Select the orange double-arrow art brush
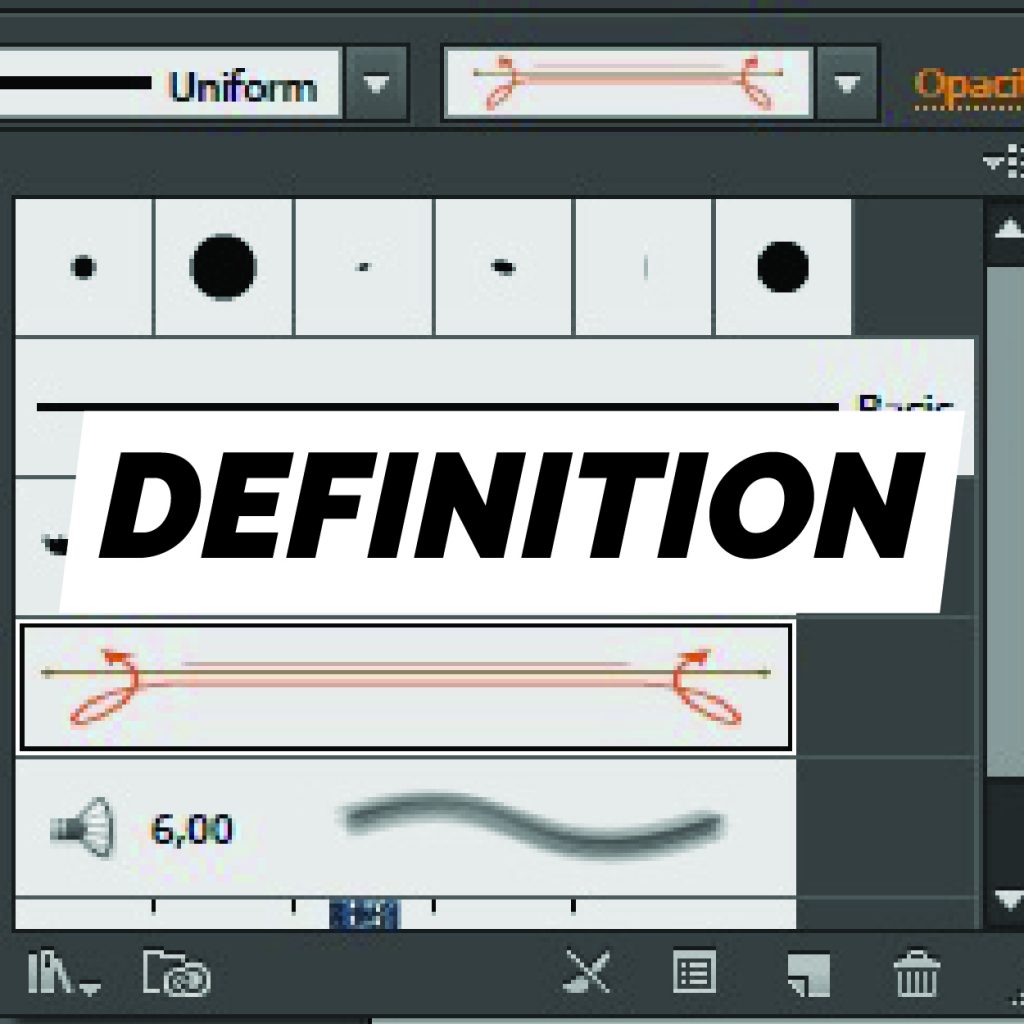Screen dimensions: 1024x1024 [406, 687]
